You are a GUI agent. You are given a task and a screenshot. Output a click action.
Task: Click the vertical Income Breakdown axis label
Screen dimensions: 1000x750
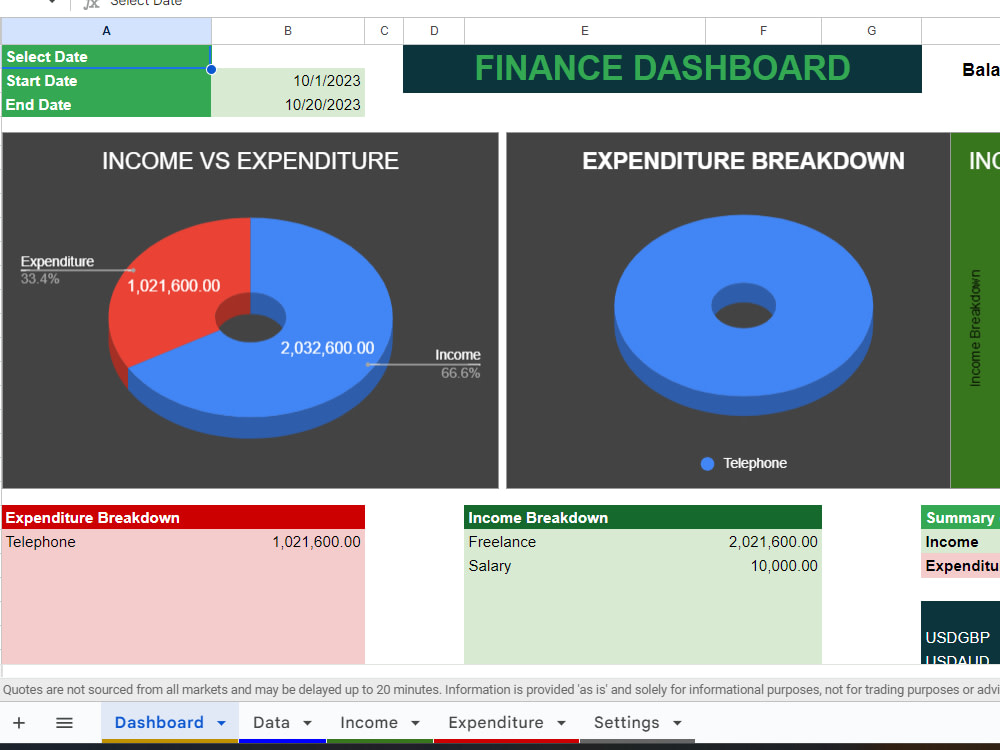[x=975, y=328]
